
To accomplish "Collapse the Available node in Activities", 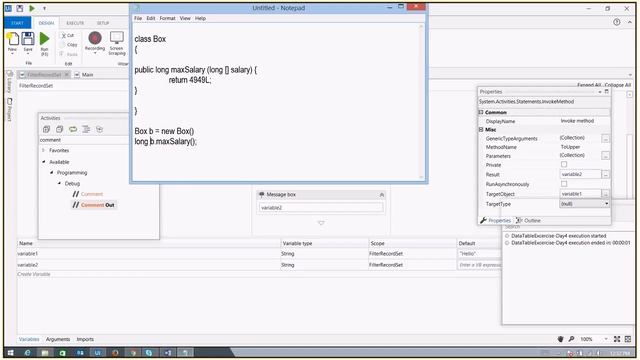I will click(x=44, y=162).
